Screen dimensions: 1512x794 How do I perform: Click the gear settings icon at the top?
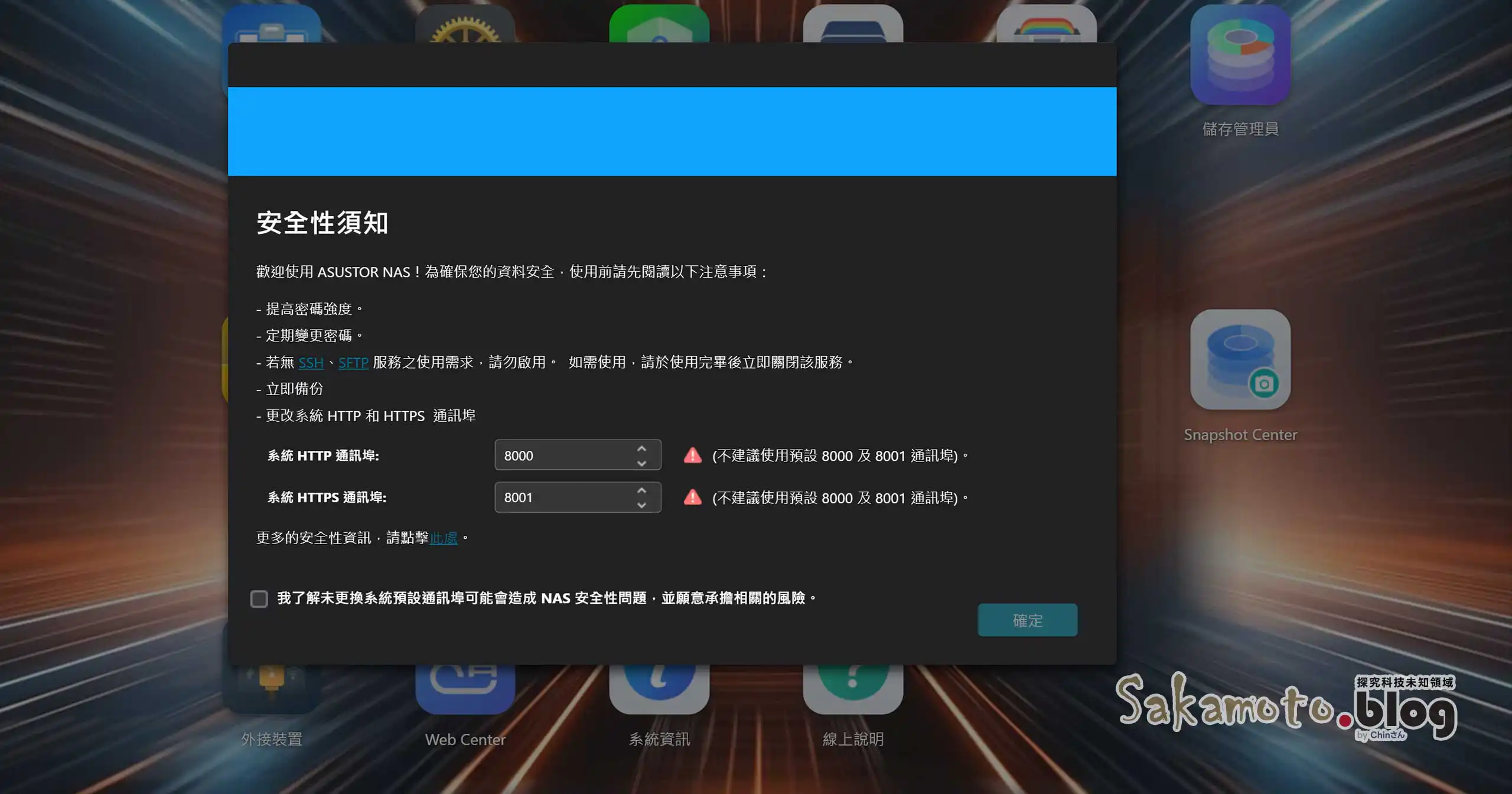pos(464,25)
